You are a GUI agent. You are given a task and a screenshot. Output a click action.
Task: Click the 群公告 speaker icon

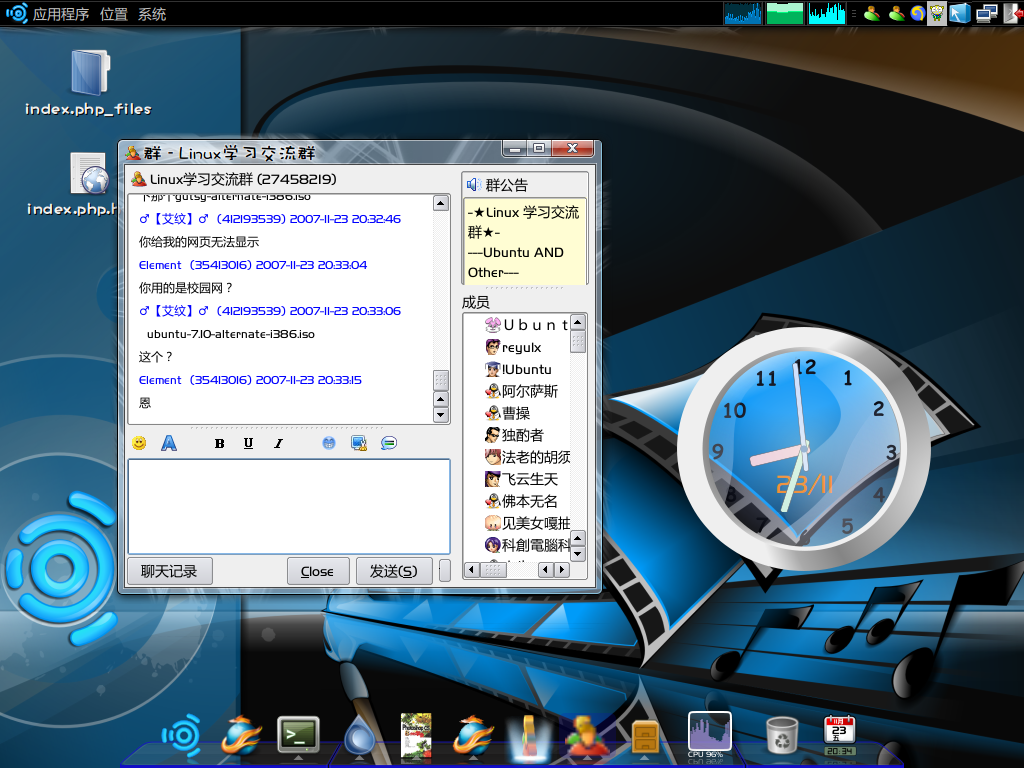(473, 185)
